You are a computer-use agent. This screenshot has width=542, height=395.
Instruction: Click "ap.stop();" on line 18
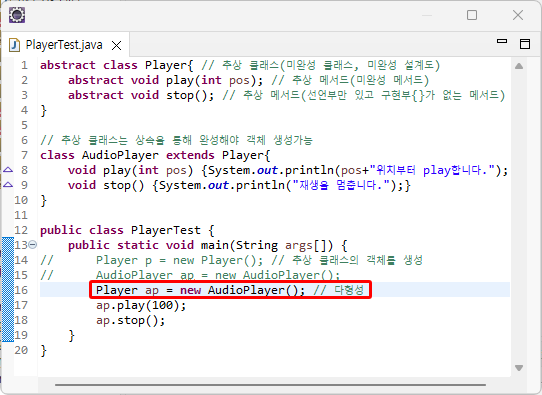[131, 320]
